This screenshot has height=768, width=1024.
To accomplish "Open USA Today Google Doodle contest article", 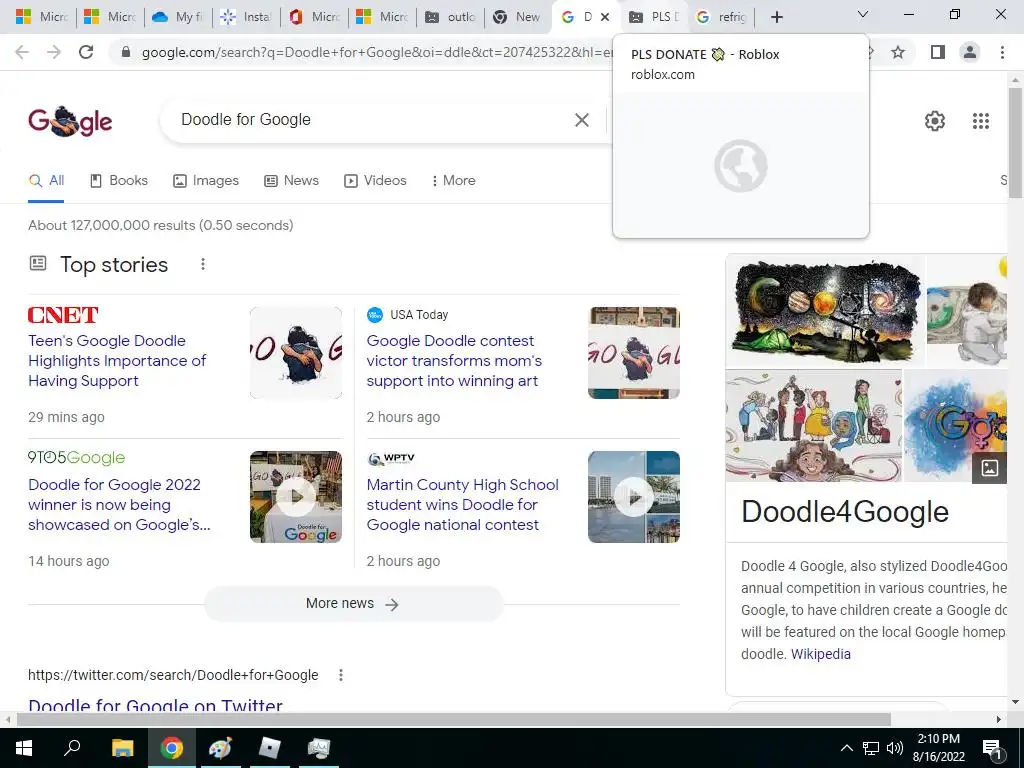I will [454, 360].
